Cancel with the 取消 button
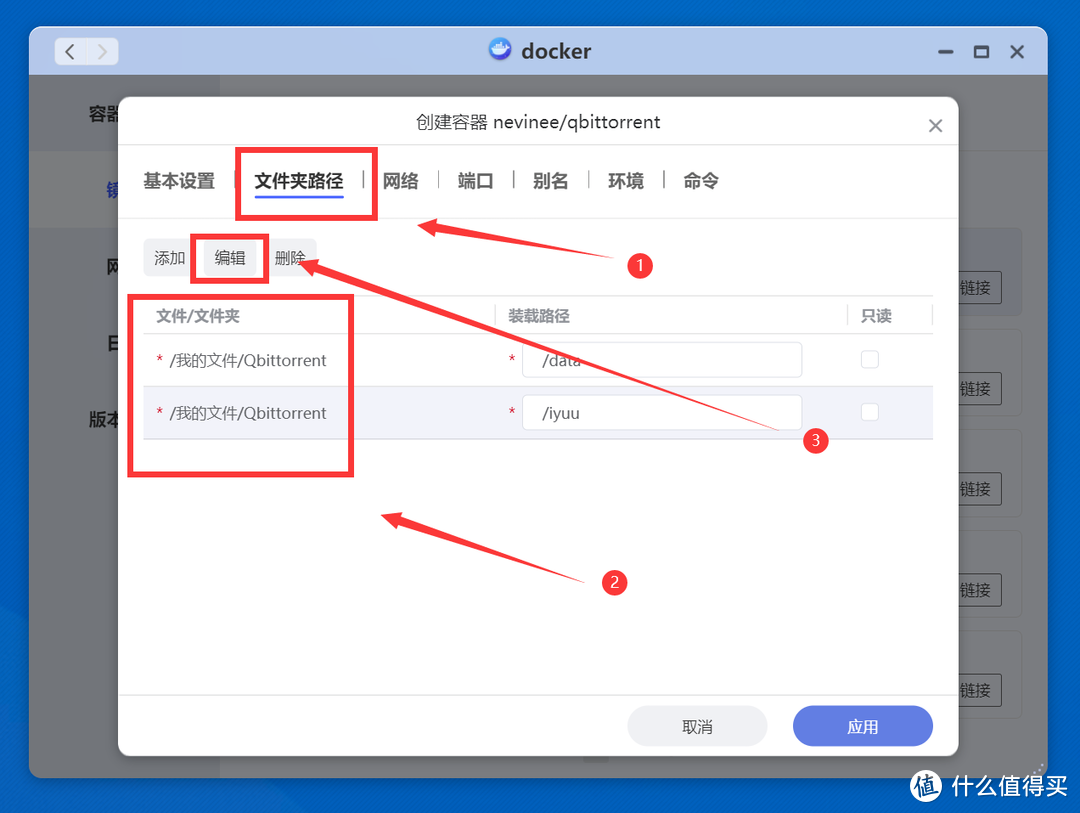Image resolution: width=1080 pixels, height=813 pixels. (x=697, y=726)
